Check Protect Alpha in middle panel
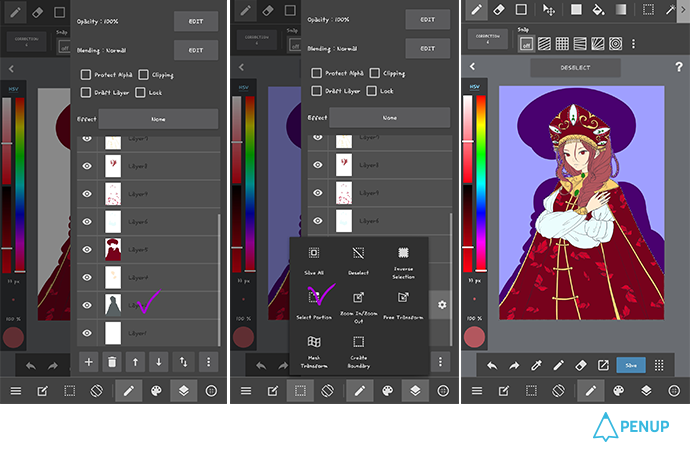The height and width of the screenshot is (452, 690). [316, 73]
